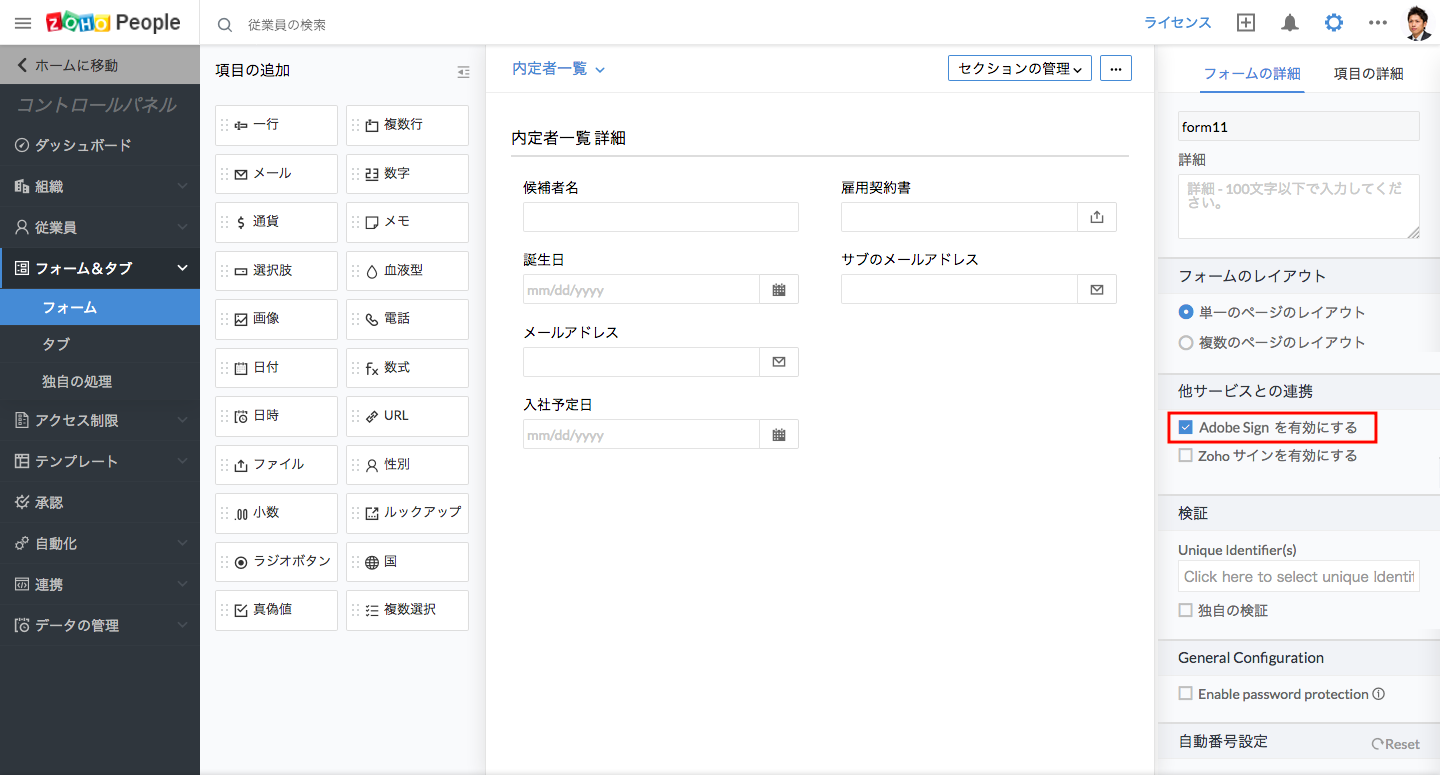Click the upload icon for 雇用契約書
This screenshot has width=1440, height=775.
(1097, 217)
